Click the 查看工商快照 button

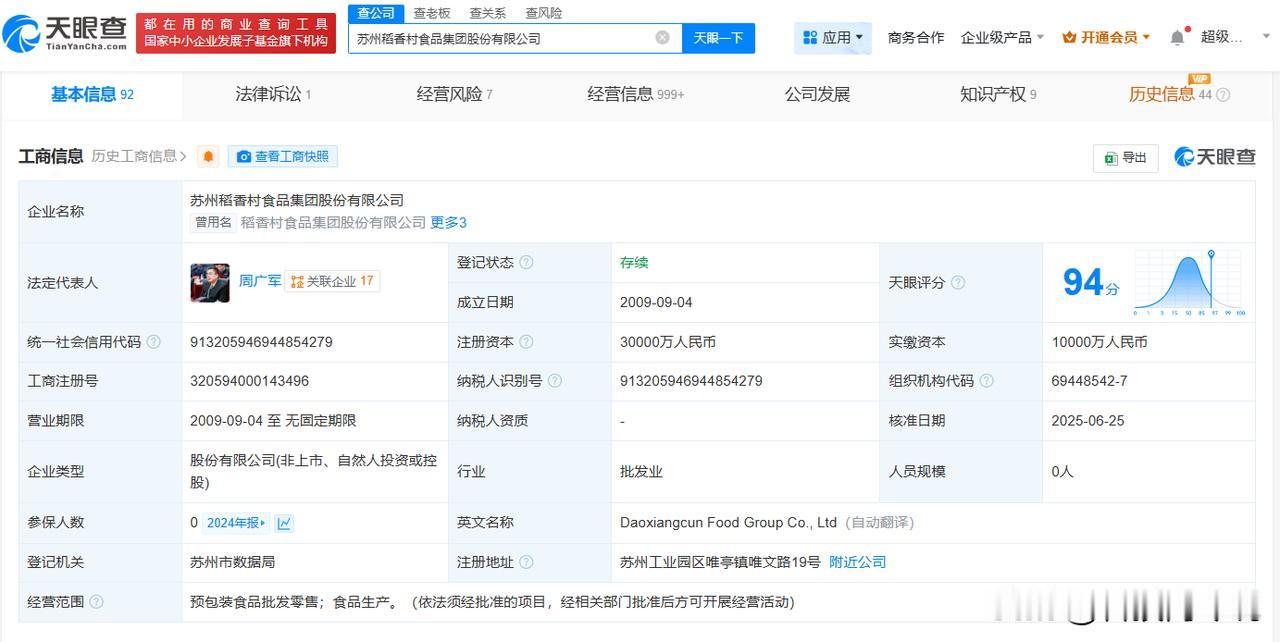pos(283,156)
